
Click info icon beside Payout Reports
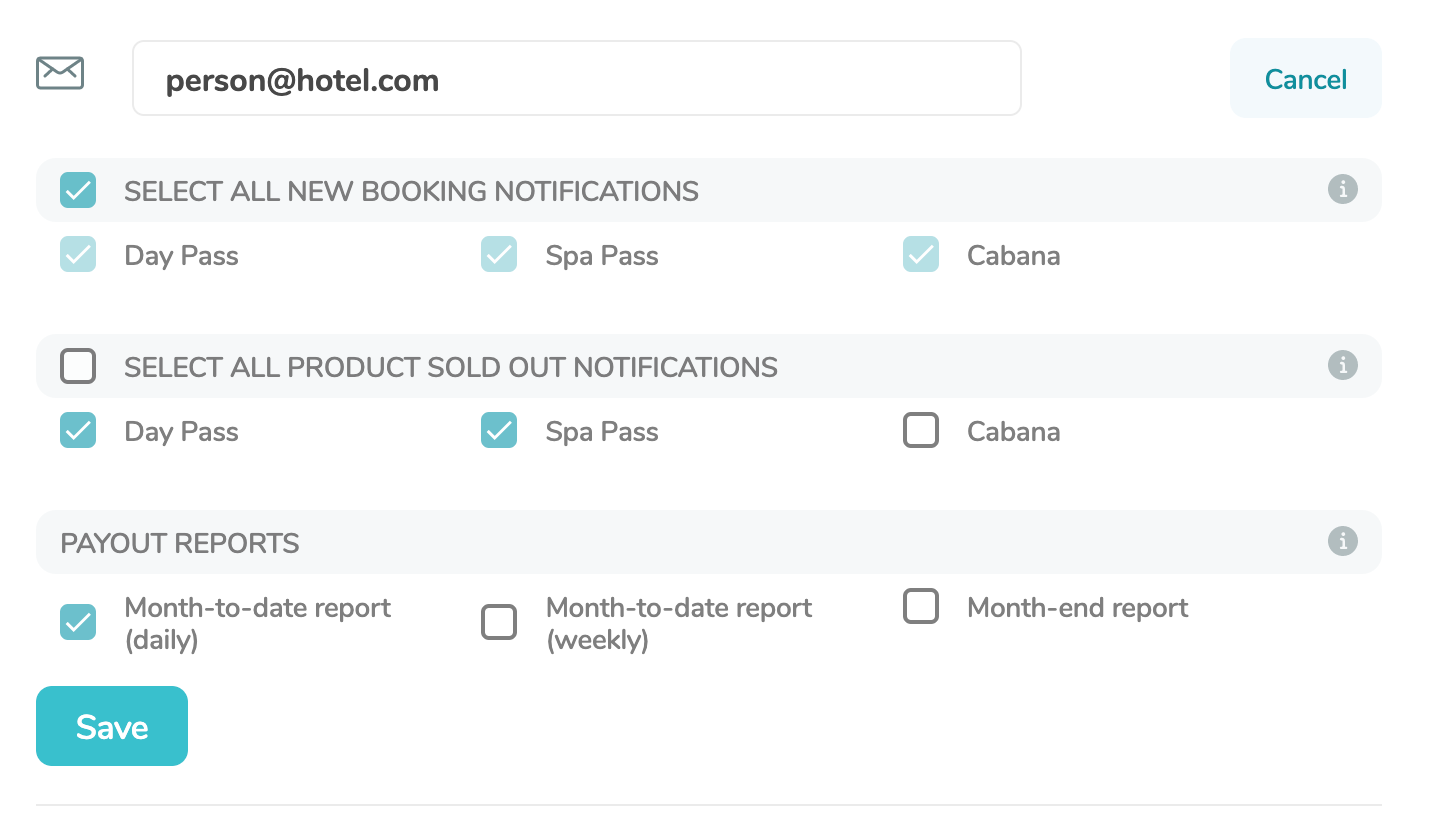point(1342,541)
